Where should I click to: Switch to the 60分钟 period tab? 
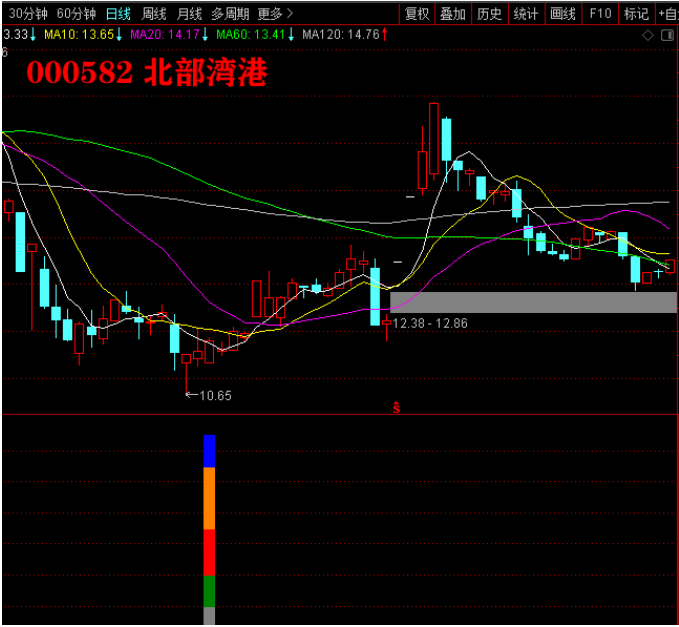(x=76, y=14)
